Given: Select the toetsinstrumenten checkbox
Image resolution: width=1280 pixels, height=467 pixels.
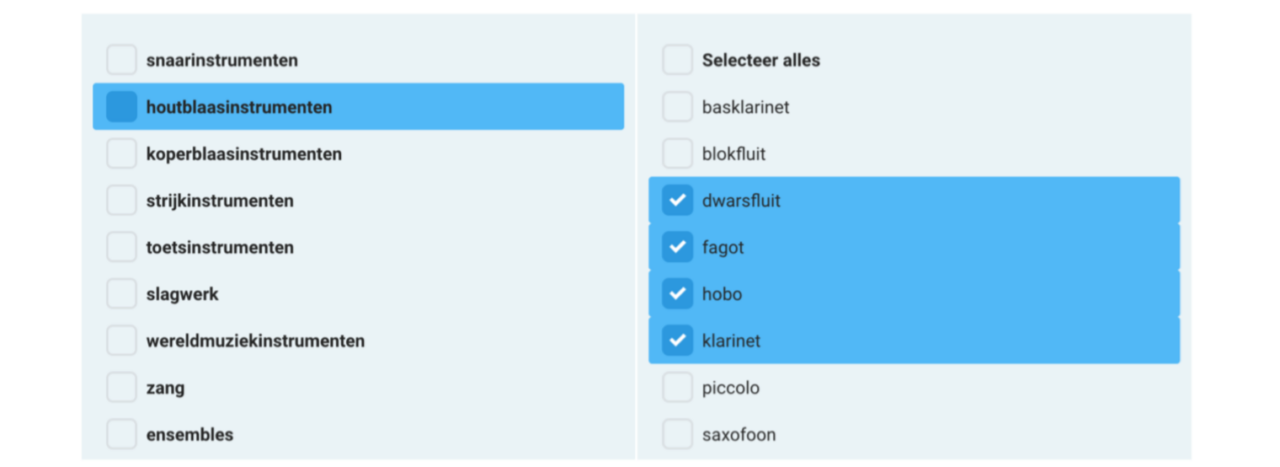Looking at the screenshot, I should 121,247.
